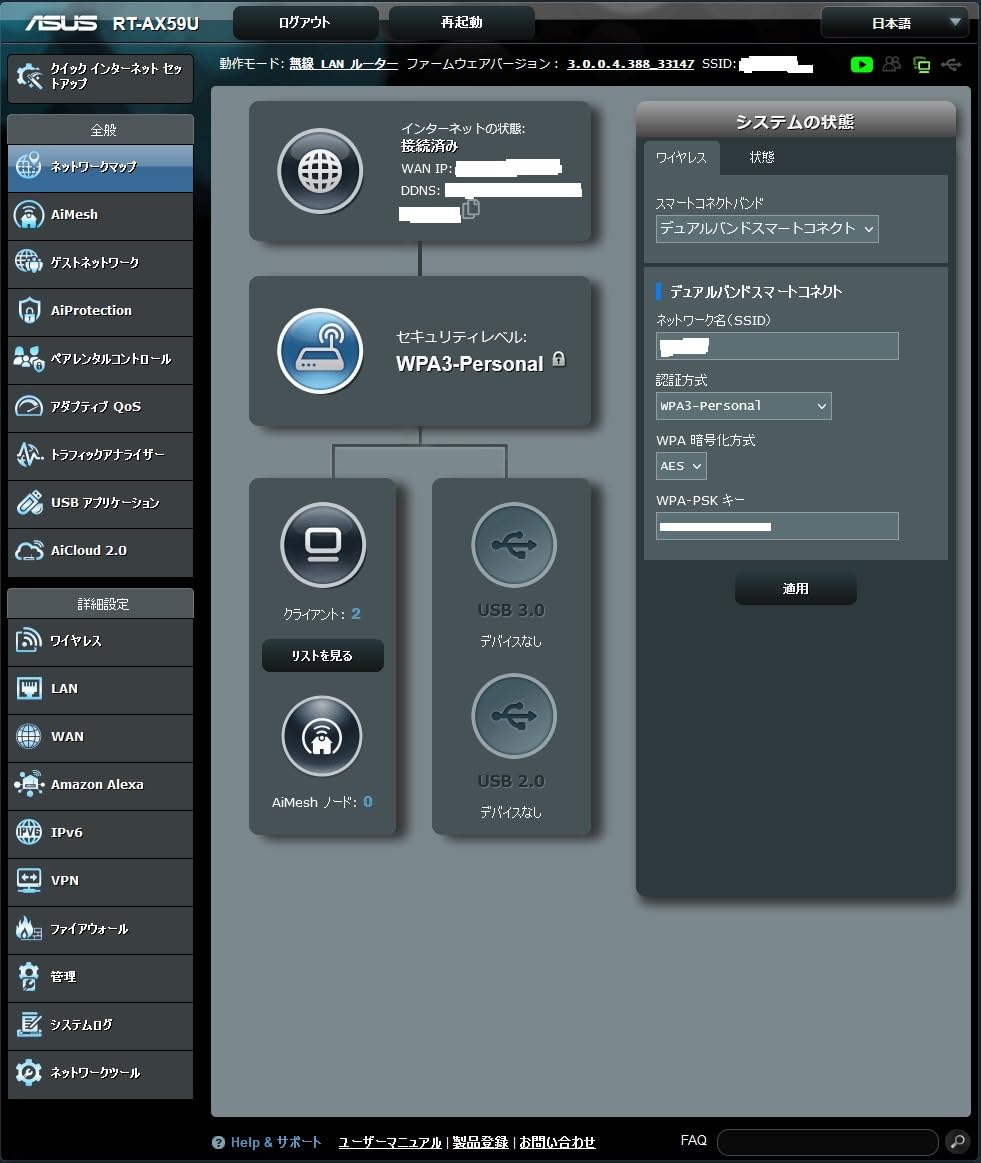Image resolution: width=981 pixels, height=1163 pixels.
Task: Expand the スマートコネクトバンド dropdown
Action: [767, 229]
